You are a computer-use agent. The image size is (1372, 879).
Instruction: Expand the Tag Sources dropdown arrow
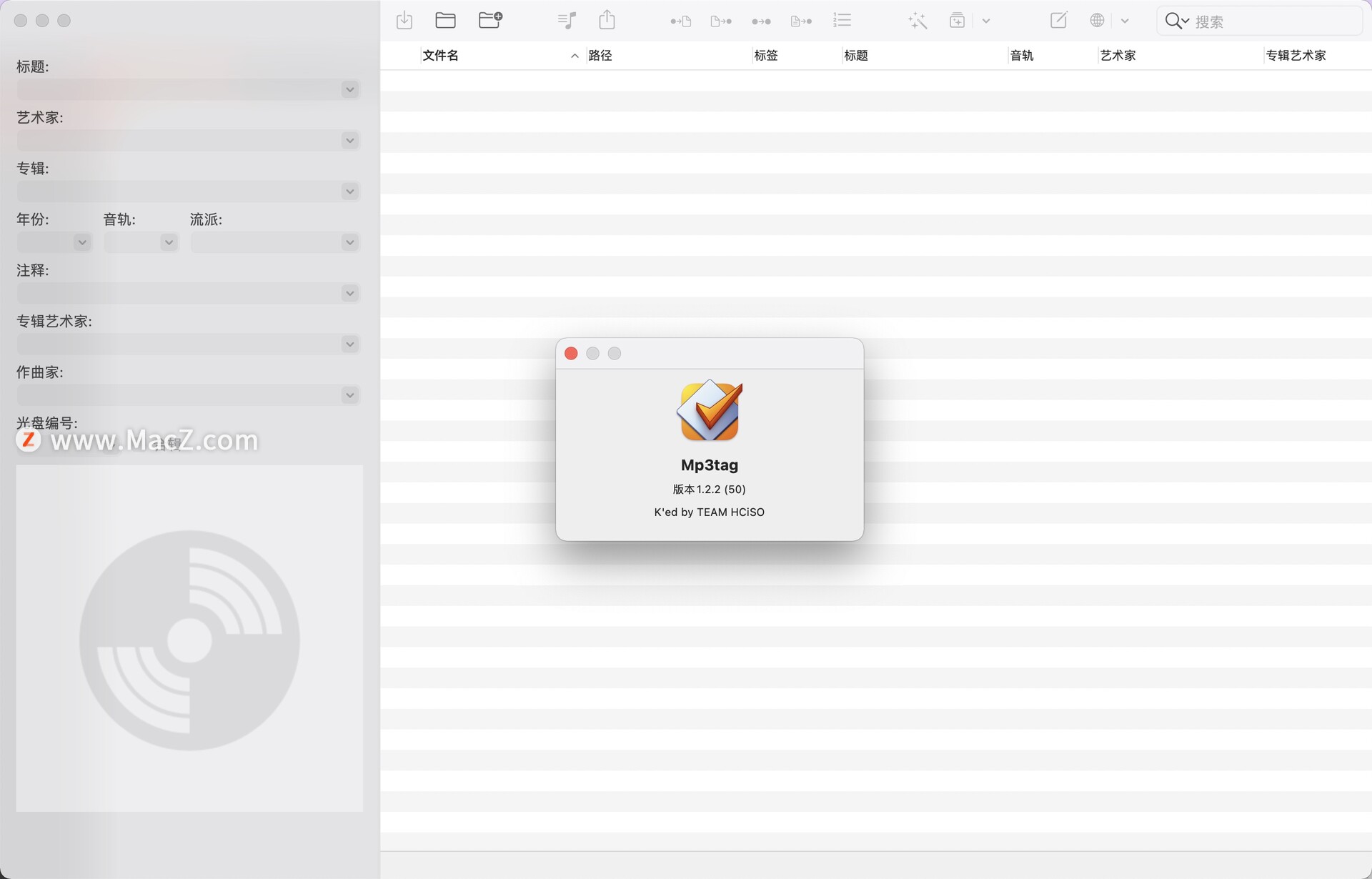click(1125, 21)
